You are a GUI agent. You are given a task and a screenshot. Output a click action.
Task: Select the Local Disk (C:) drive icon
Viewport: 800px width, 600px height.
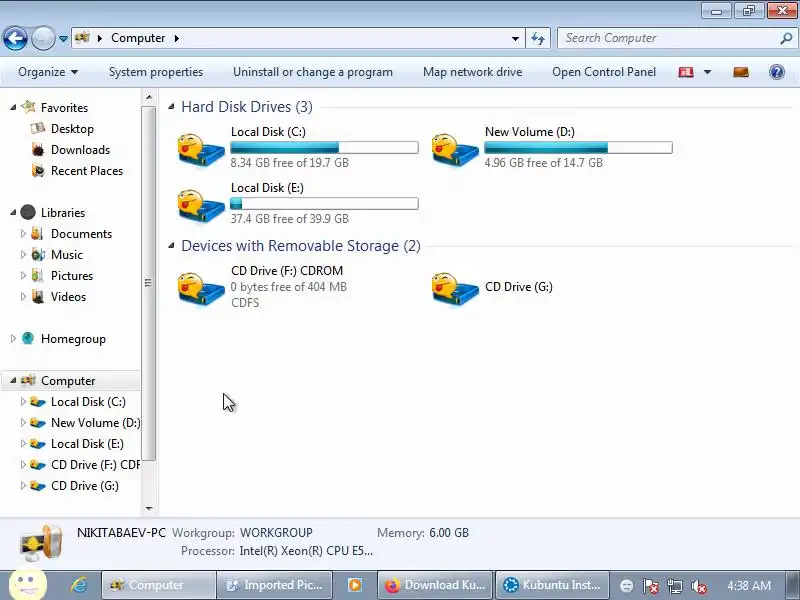[201, 148]
